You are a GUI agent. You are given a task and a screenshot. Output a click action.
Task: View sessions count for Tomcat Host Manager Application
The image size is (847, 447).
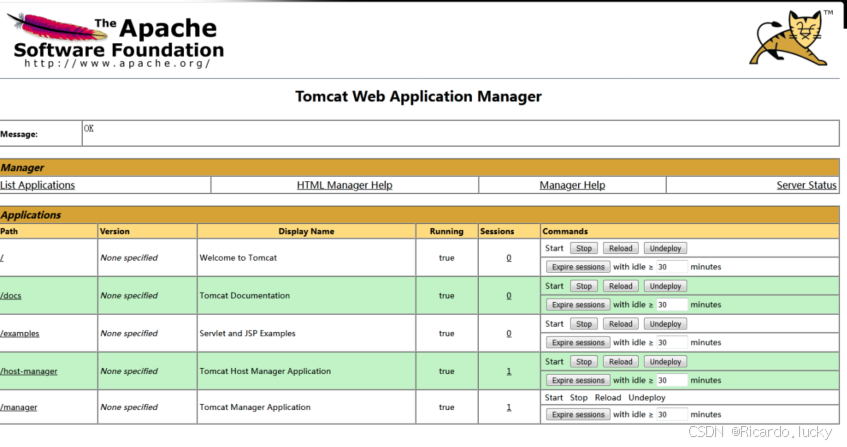(509, 371)
